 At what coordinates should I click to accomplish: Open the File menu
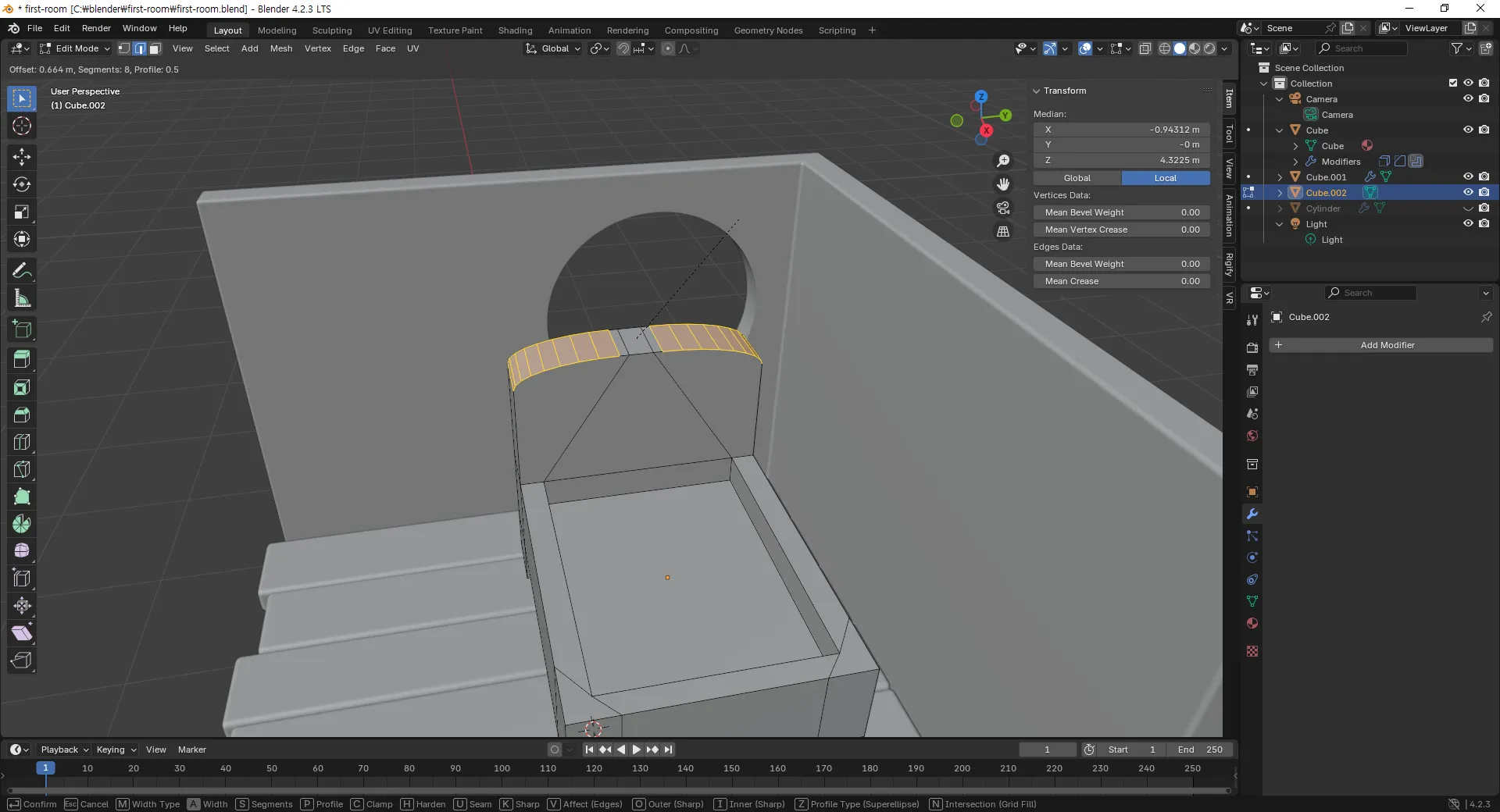pyautogui.click(x=35, y=28)
